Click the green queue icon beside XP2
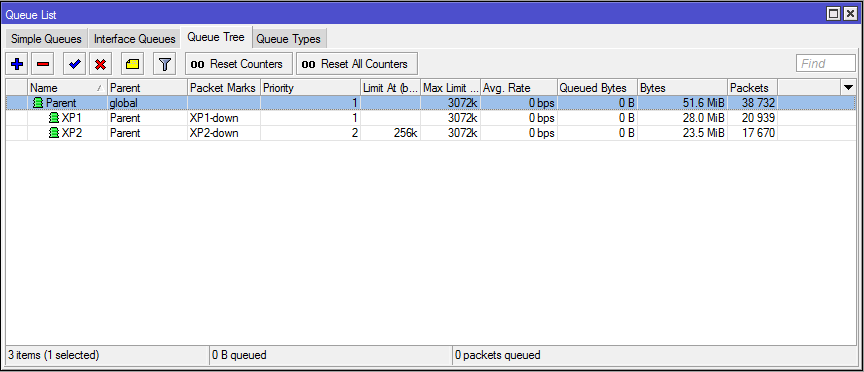The width and height of the screenshot is (864, 372). click(54, 132)
